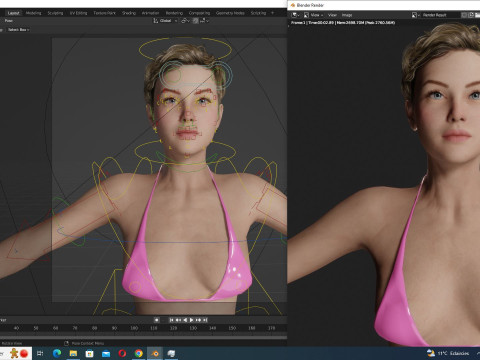The width and height of the screenshot is (480, 360).
Task: Switch to the UV Editing workspace
Action: (78, 13)
